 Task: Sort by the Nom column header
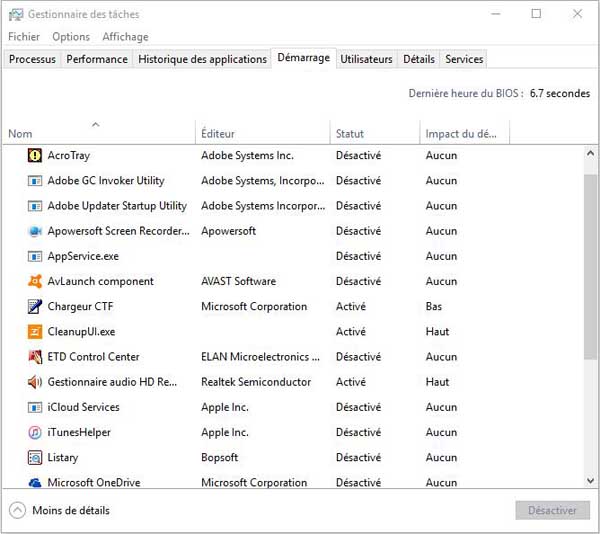(99, 133)
